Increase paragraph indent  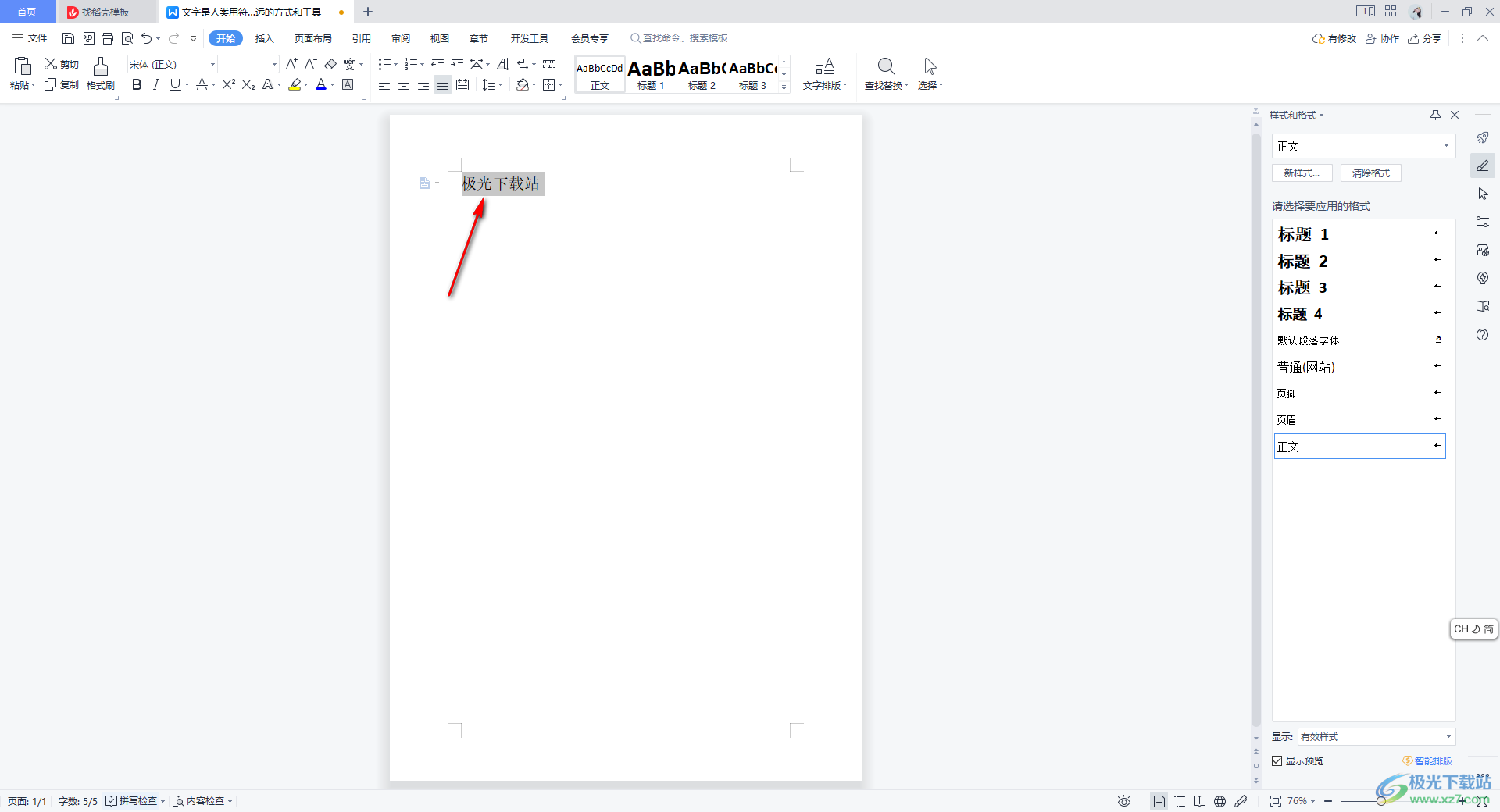(457, 64)
